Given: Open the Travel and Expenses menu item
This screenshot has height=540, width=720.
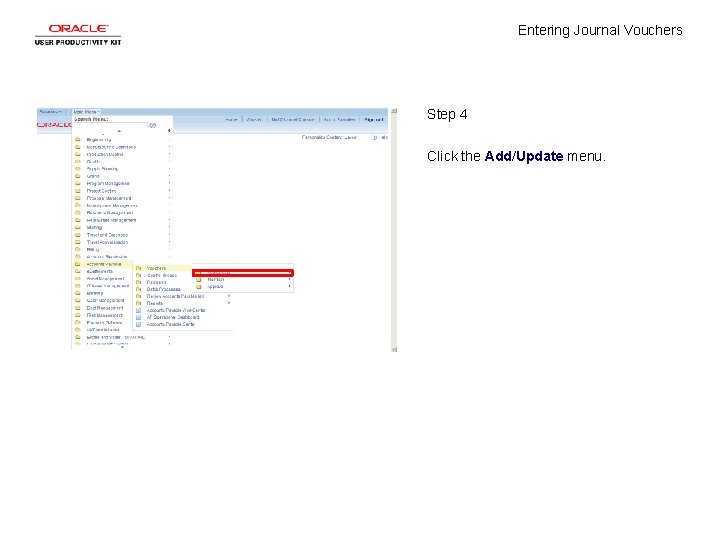Looking at the screenshot, I should [107, 235].
